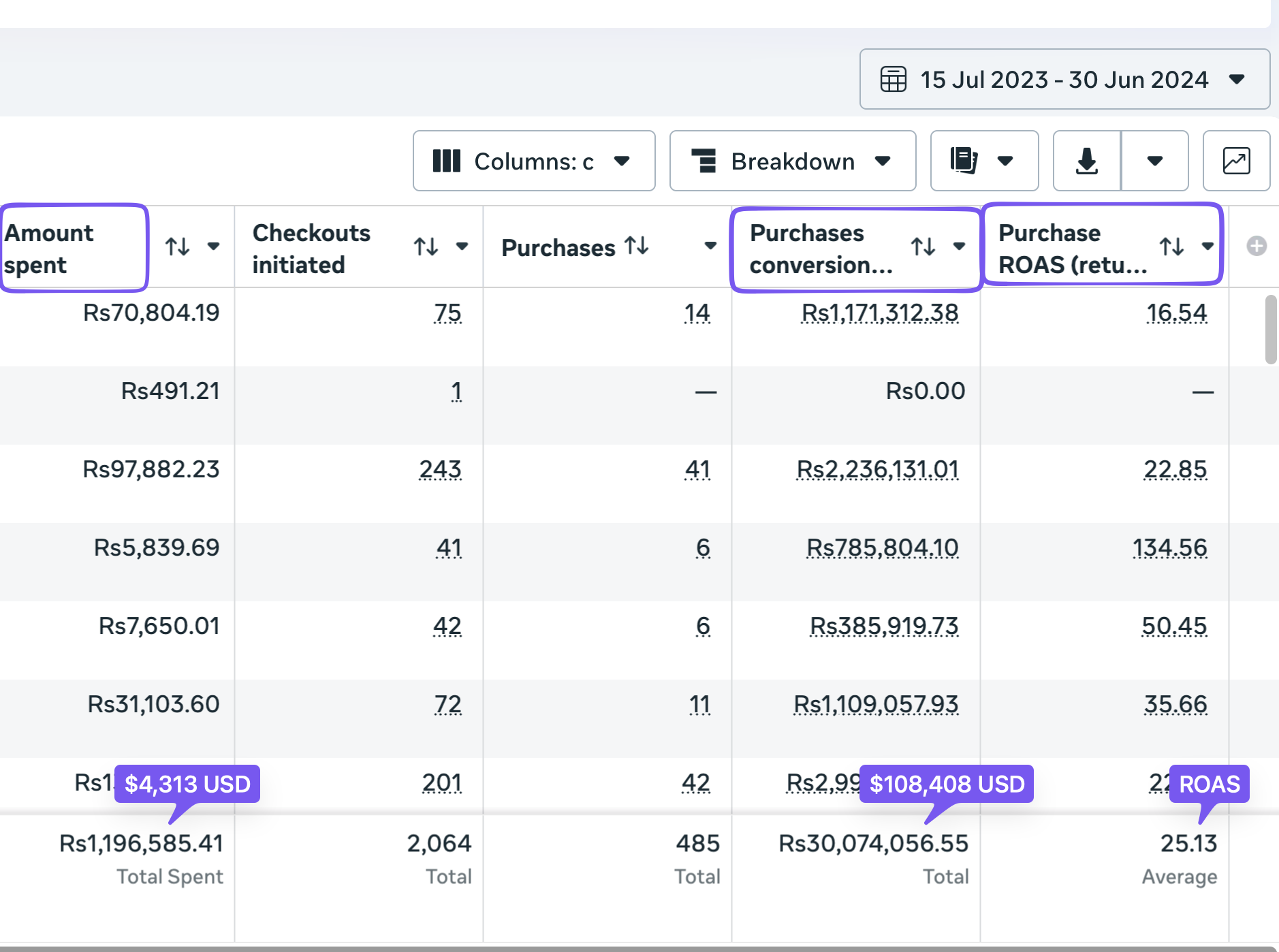Viewport: 1279px width, 952px height.
Task: Click amount spent Rs97,882.23
Action: click(151, 469)
